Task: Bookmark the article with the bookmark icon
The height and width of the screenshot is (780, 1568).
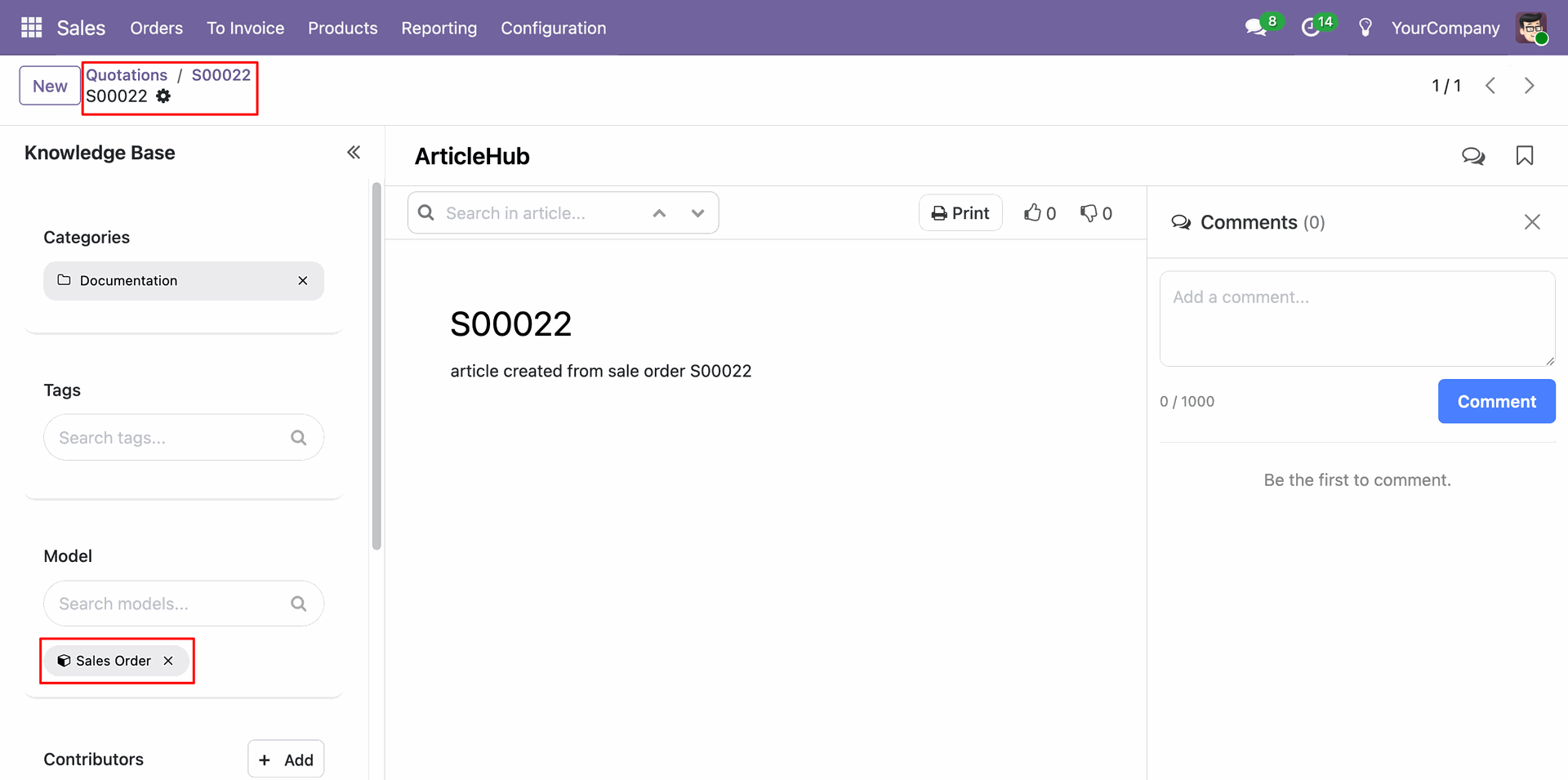Action: click(x=1524, y=156)
